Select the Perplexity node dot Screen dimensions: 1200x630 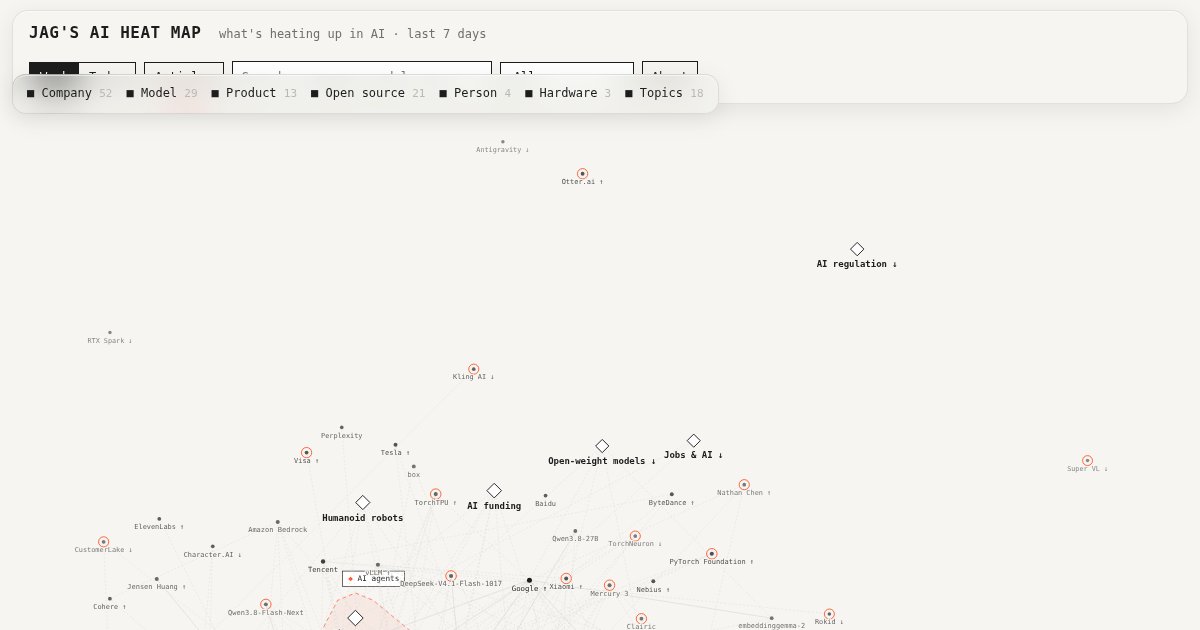pos(341,428)
